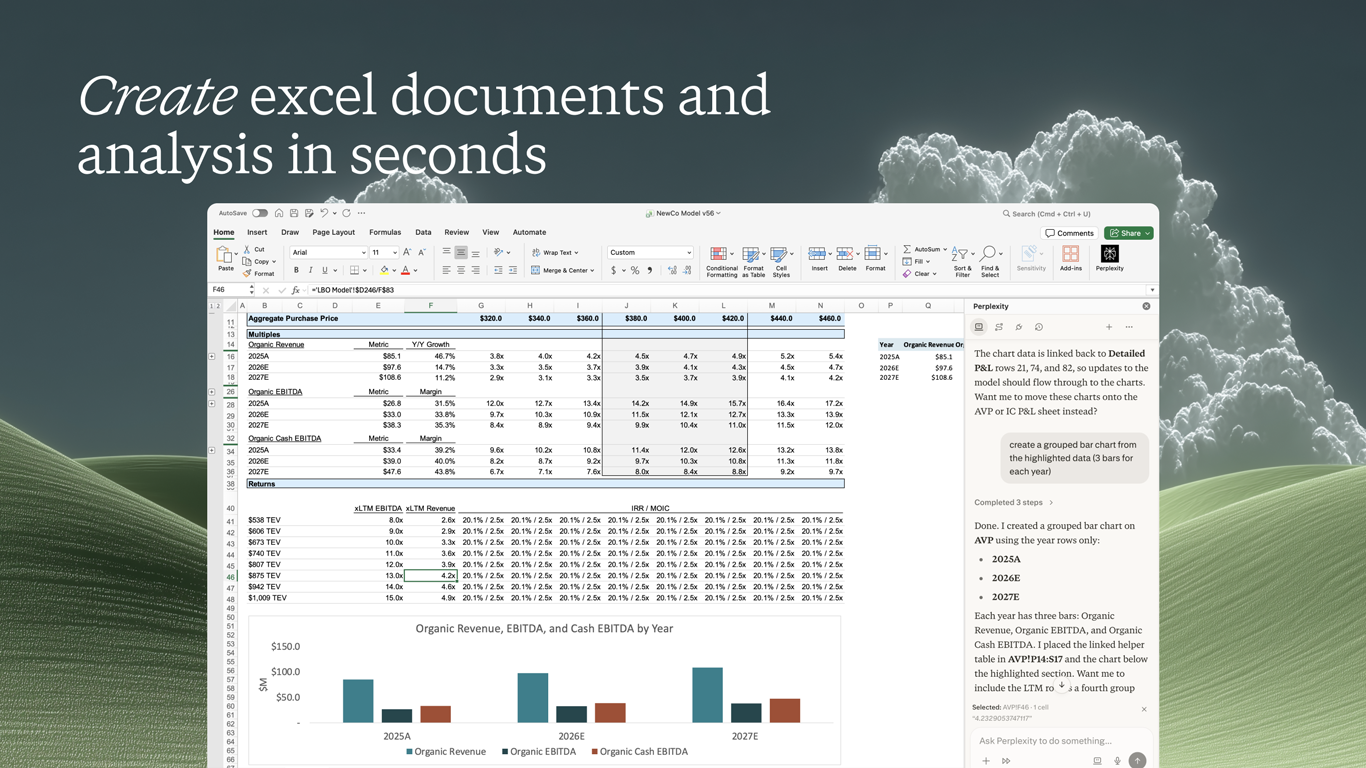Image resolution: width=1366 pixels, height=768 pixels.
Task: Expand the Copy options arrow
Action: click(x=274, y=262)
